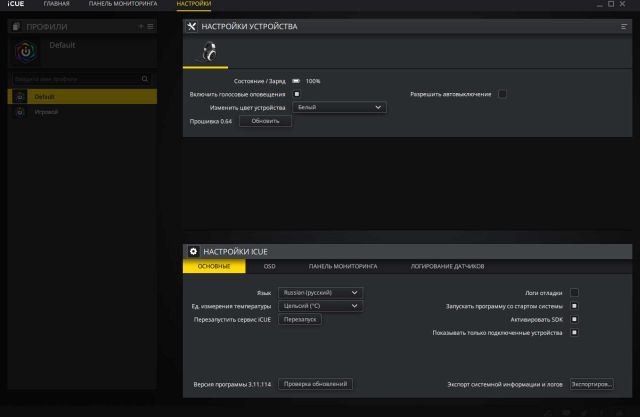This screenshot has height=417, width=640.
Task: Open the device settings panel menu icon
Action: (x=623, y=26)
